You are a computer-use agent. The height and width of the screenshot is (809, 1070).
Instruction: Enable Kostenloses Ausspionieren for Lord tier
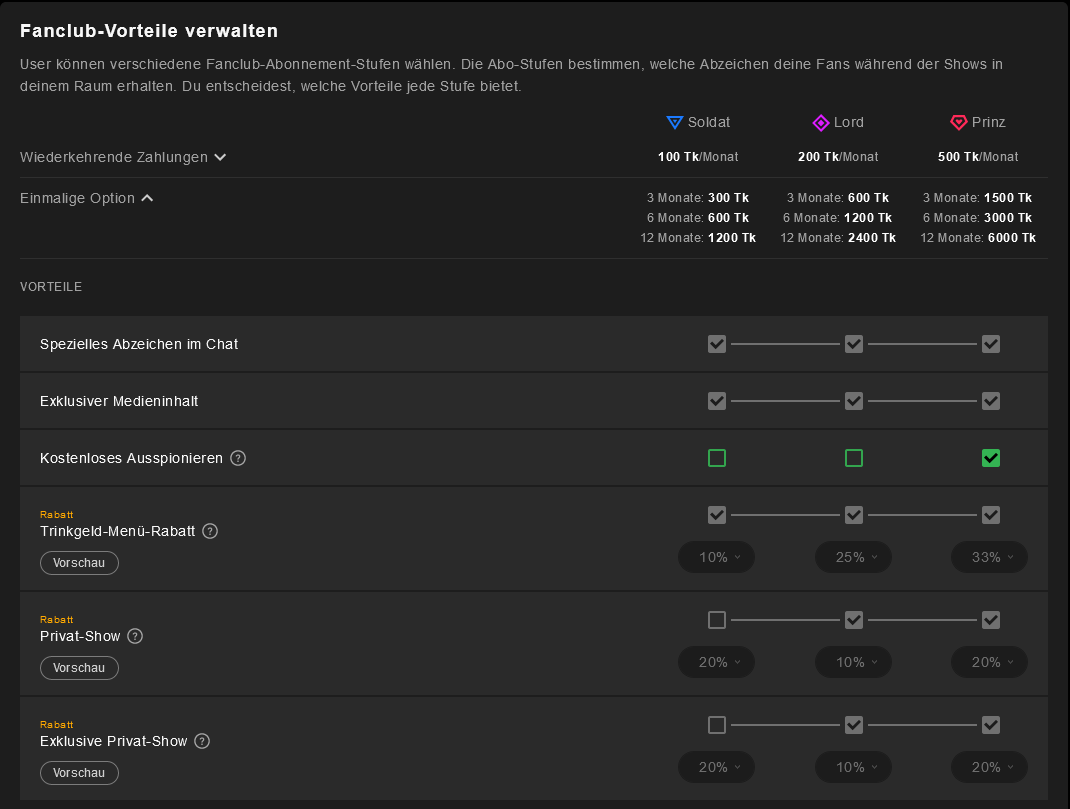853,458
